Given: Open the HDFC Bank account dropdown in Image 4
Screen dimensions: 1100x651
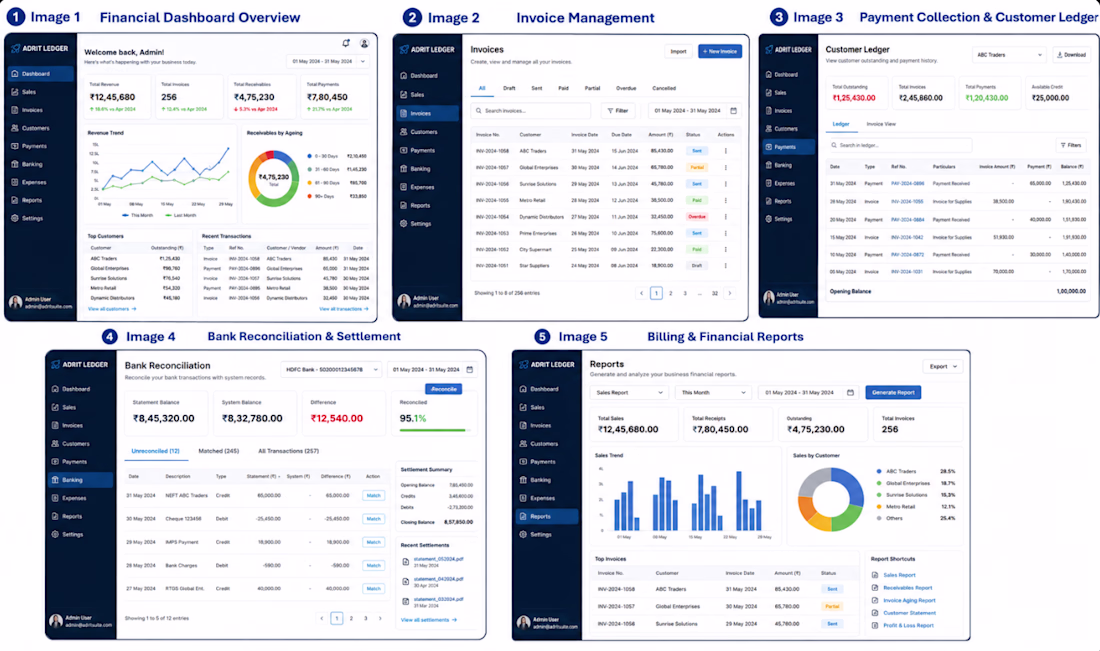Looking at the screenshot, I should click(x=332, y=370).
